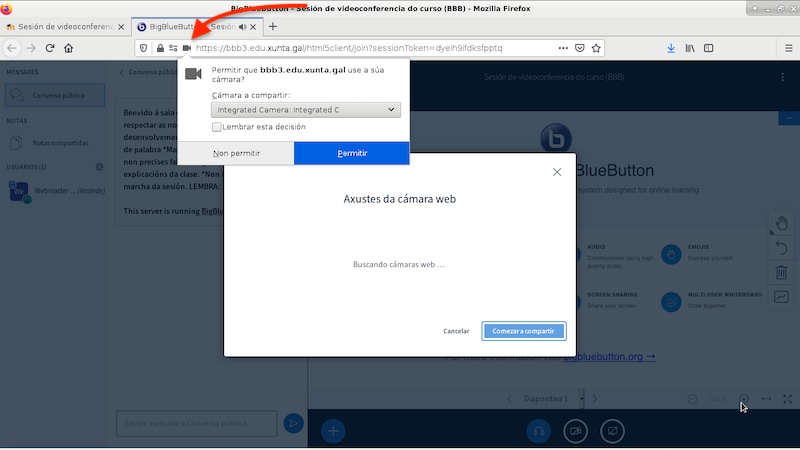Close the webcam settings dialog with X

pyautogui.click(x=557, y=172)
